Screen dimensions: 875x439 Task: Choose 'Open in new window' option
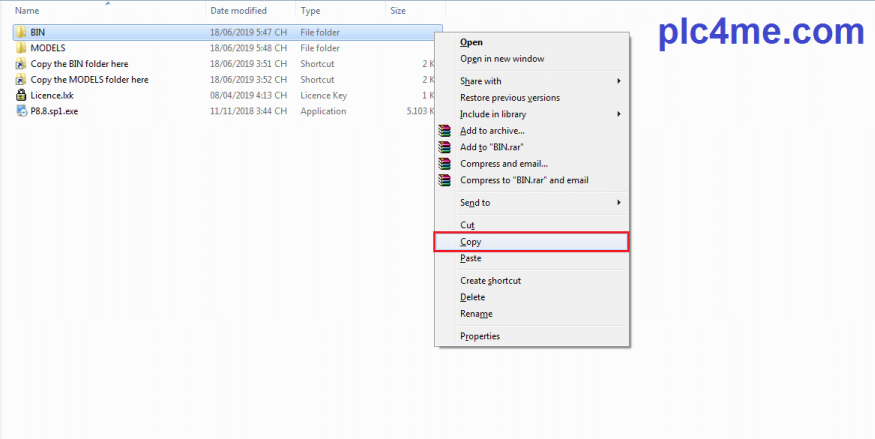[502, 58]
